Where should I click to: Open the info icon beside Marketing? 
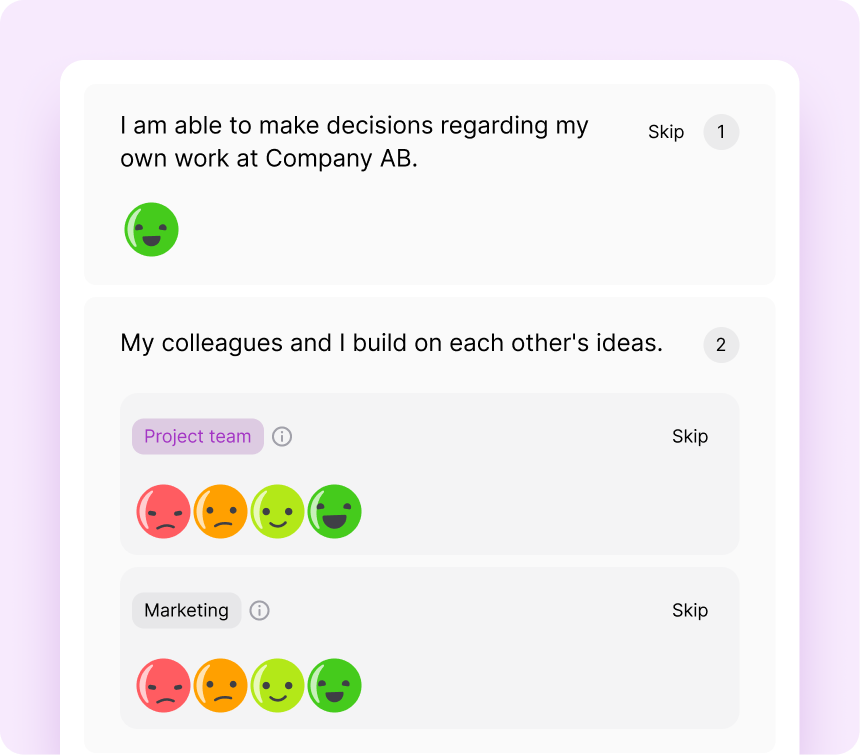pyautogui.click(x=260, y=610)
